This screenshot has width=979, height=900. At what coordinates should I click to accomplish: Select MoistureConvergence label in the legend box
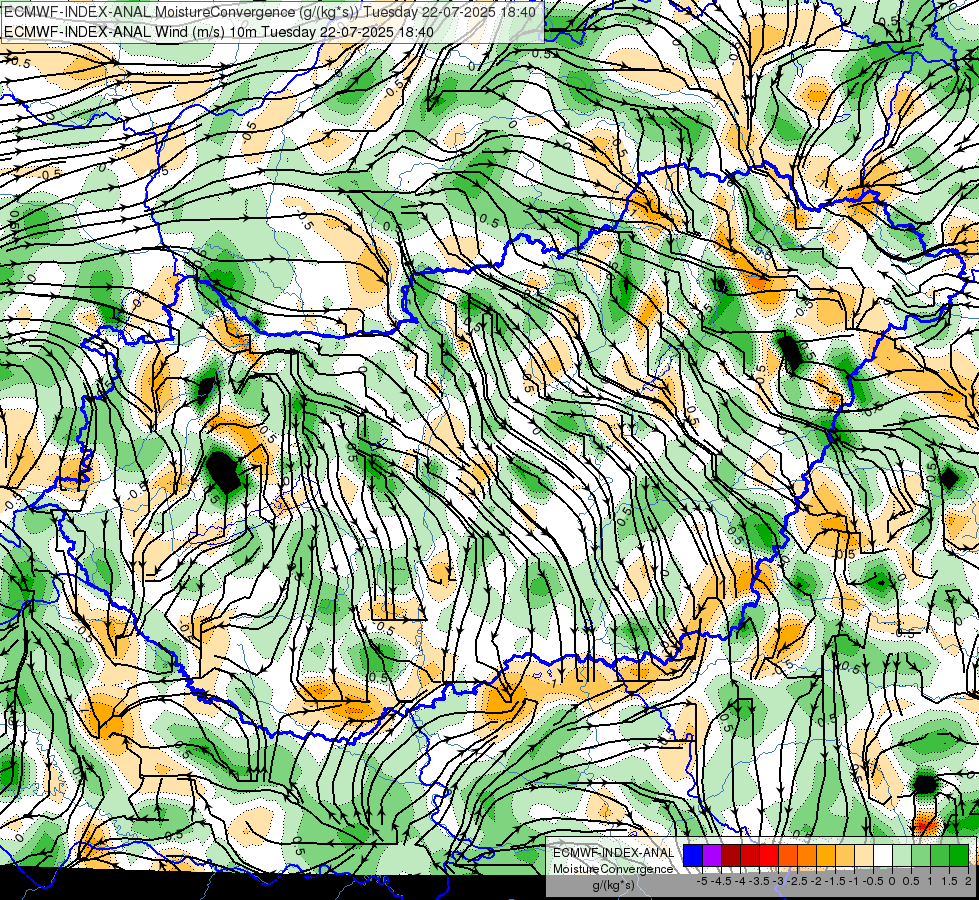click(613, 869)
